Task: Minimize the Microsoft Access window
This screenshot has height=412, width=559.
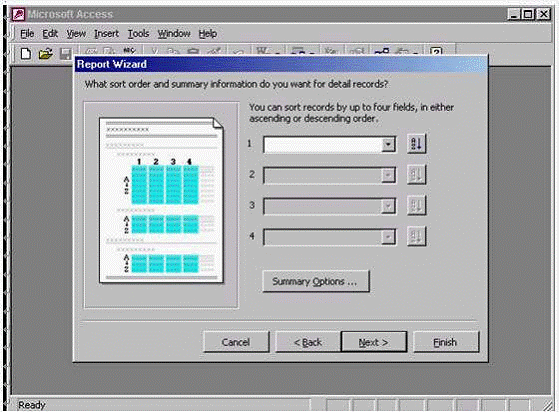Action: click(x=514, y=14)
